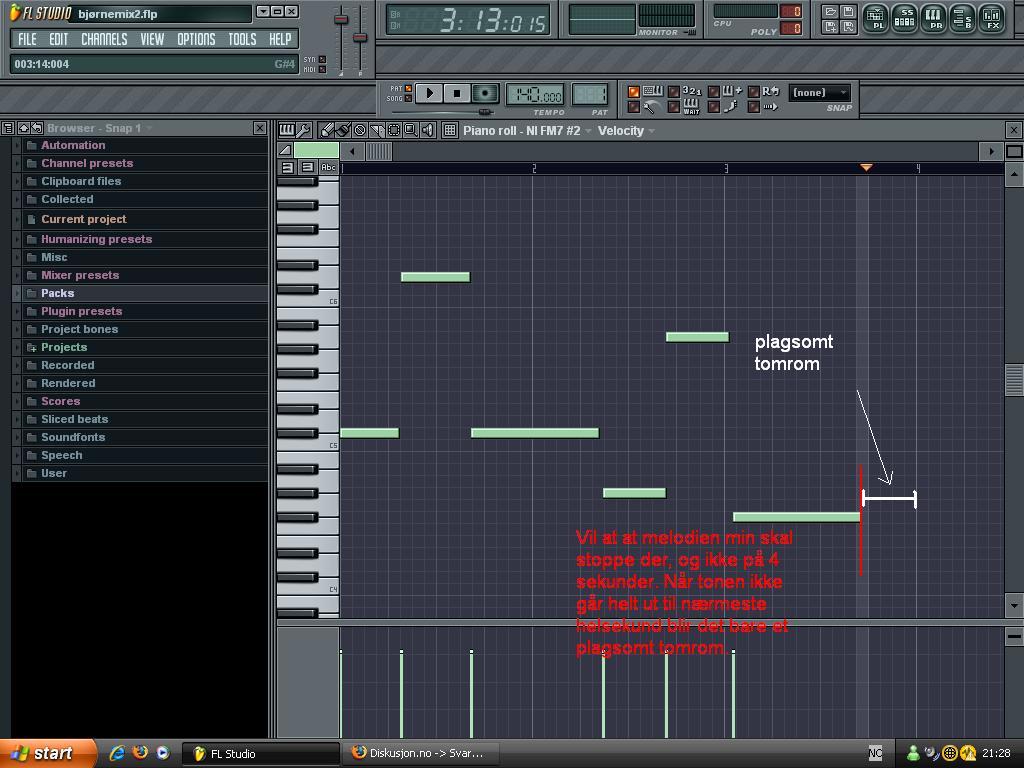The height and width of the screenshot is (768, 1024).
Task: Pick the magnifier Zoom tool
Action: click(411, 131)
